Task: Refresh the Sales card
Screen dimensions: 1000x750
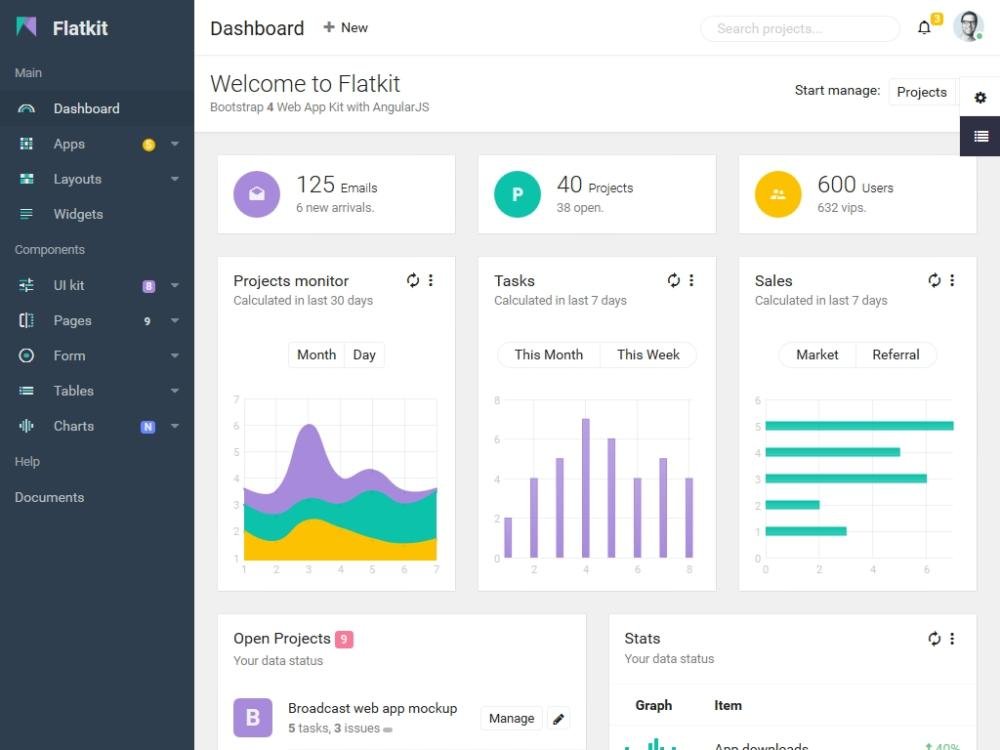Action: point(934,281)
